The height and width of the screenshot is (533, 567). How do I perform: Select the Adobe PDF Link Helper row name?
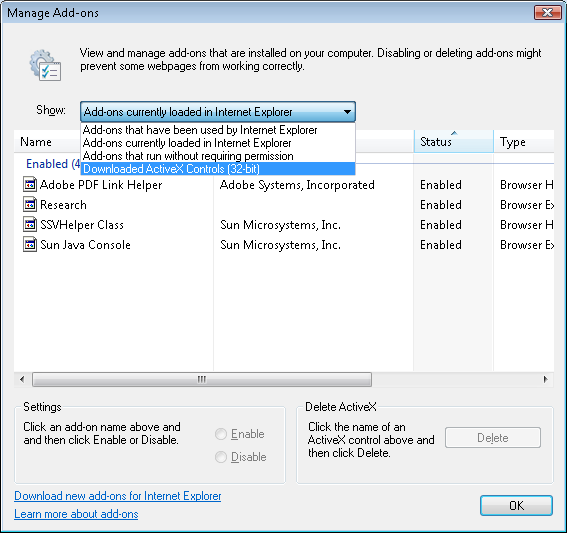click(101, 185)
